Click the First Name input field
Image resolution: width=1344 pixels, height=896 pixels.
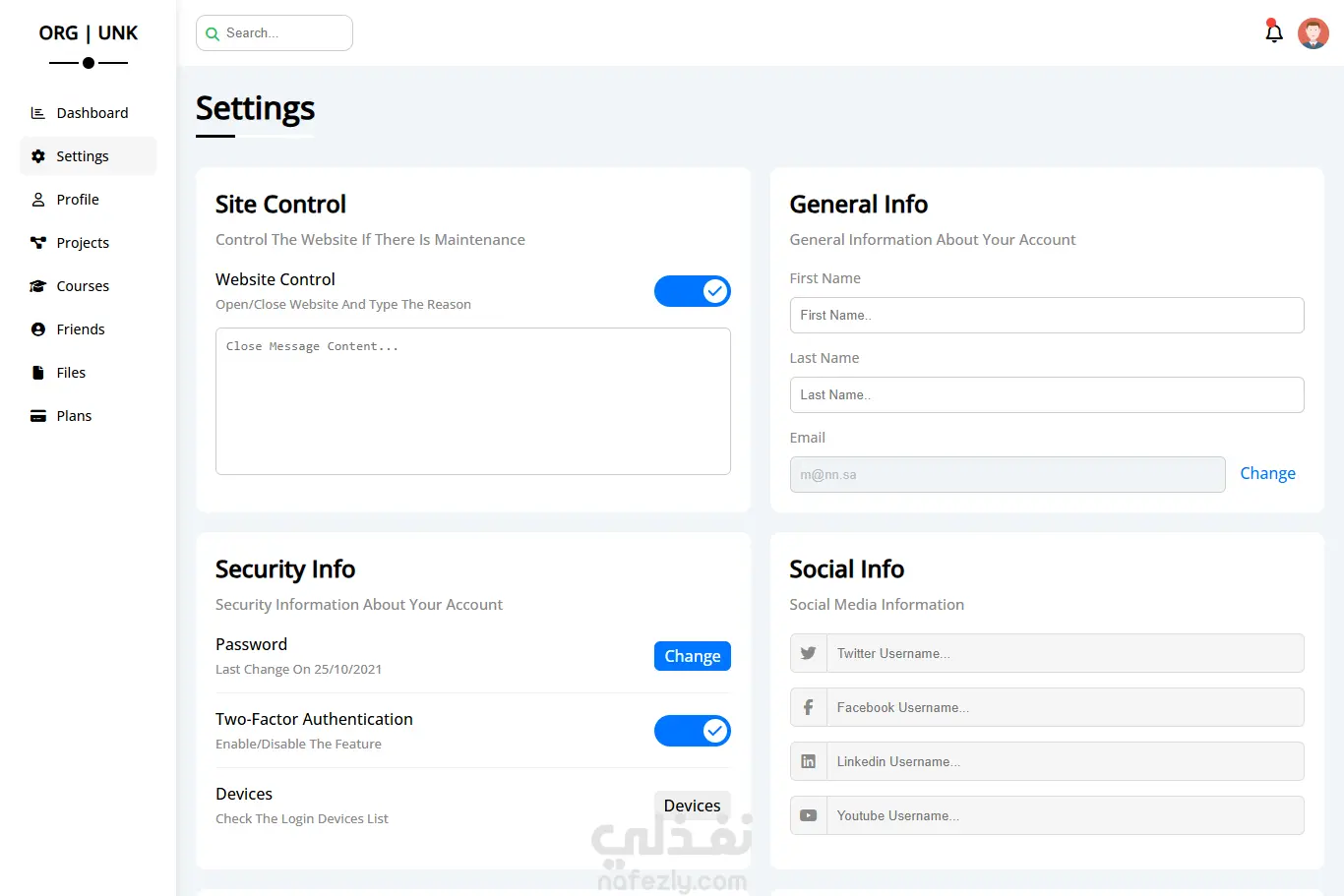coord(1046,315)
